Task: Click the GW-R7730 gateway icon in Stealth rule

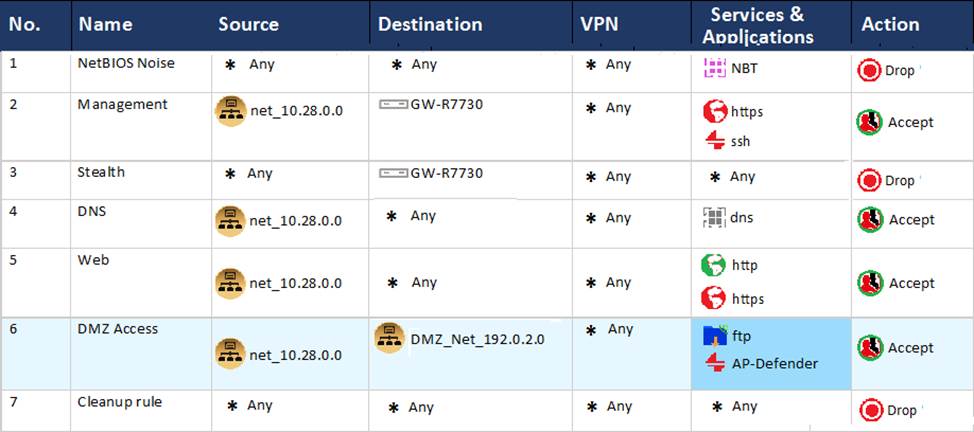Action: click(x=393, y=173)
